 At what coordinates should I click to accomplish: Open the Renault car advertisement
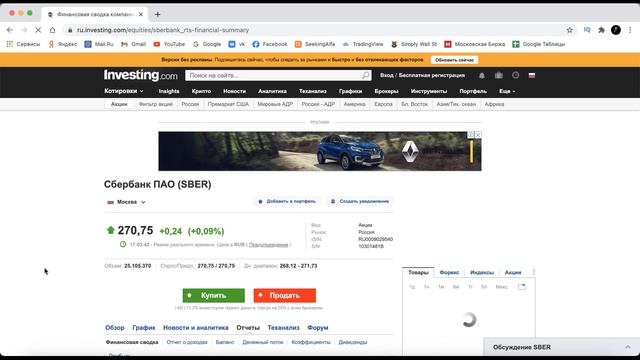tap(320, 151)
